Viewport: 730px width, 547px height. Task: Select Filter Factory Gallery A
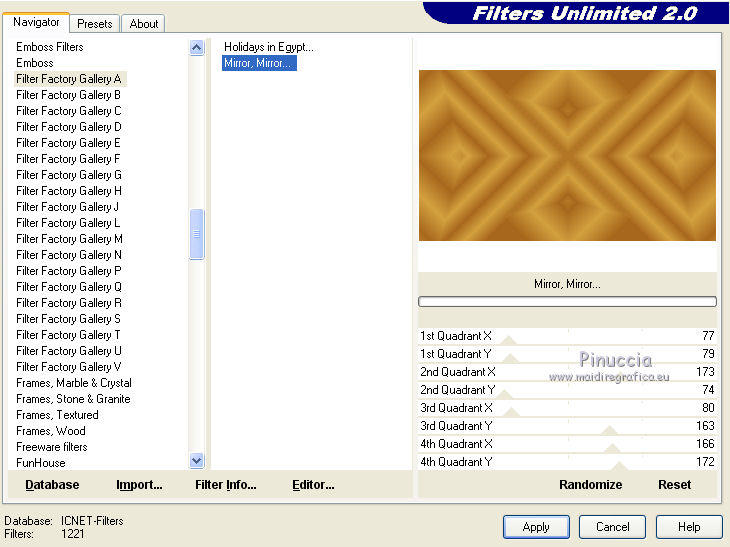click(69, 79)
